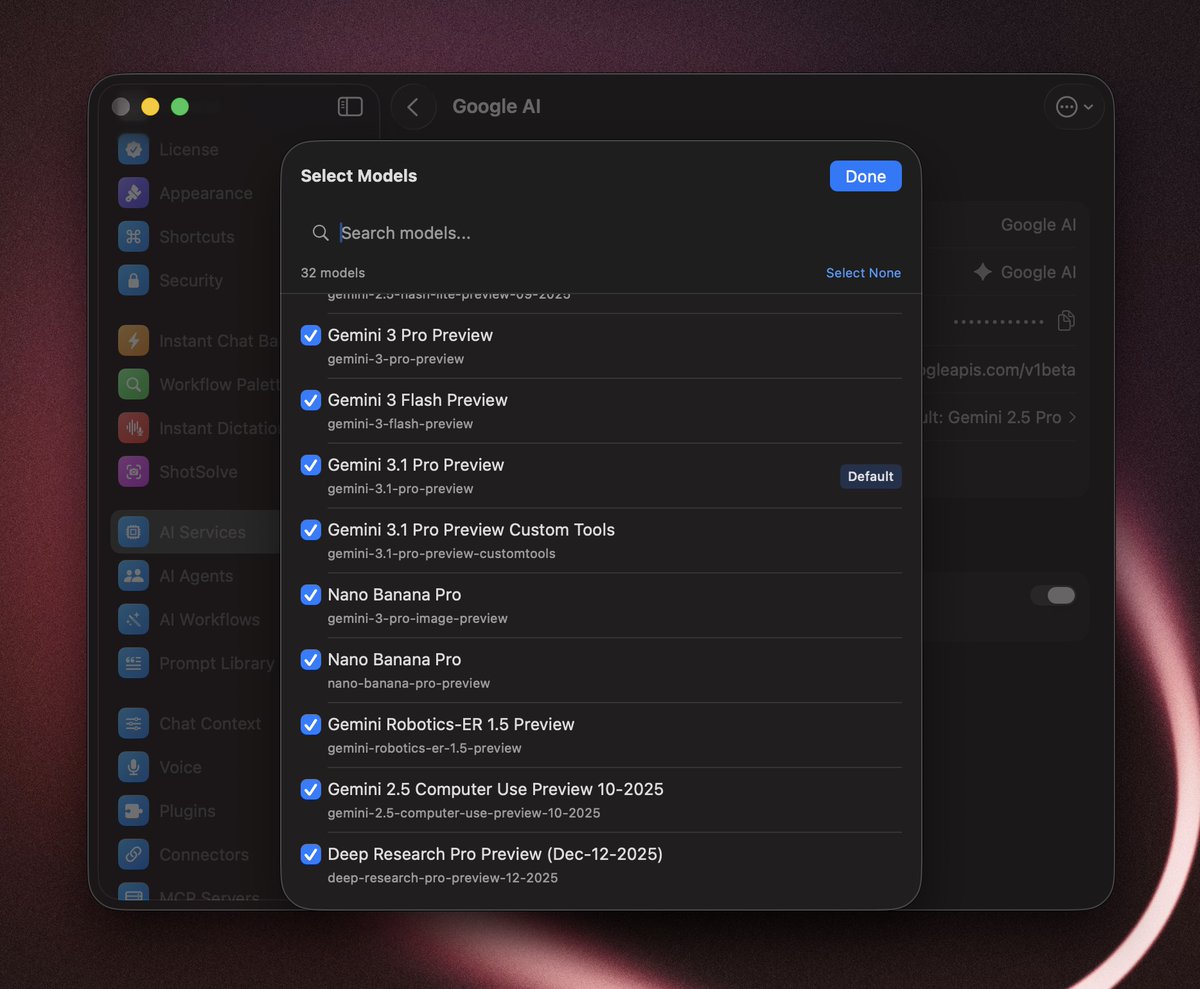The image size is (1200, 989).
Task: Uncheck Nano Banana Pro nano-banana-pro-preview
Action: 311,659
